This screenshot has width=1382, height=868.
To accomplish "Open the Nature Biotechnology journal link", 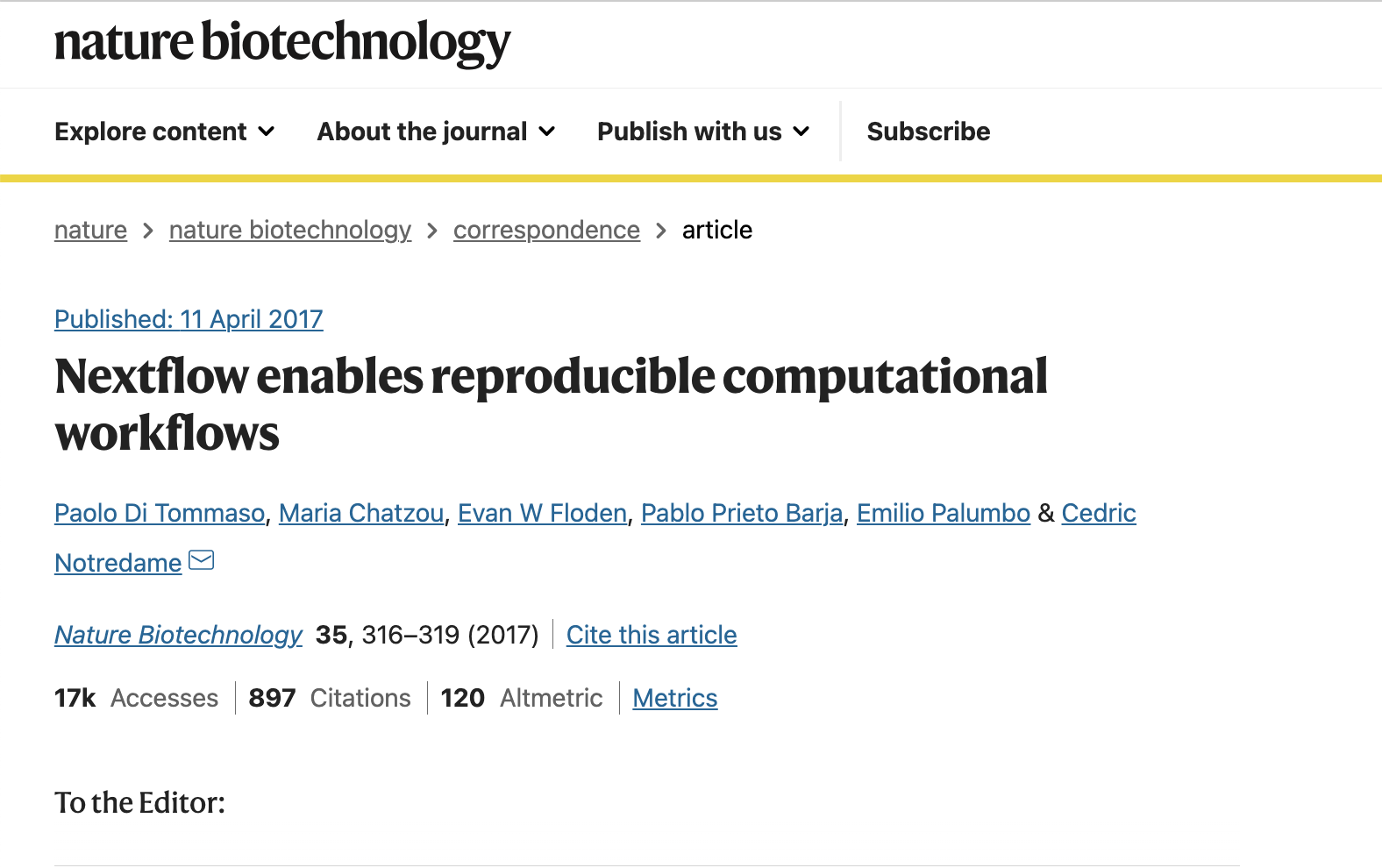I will (x=178, y=635).
